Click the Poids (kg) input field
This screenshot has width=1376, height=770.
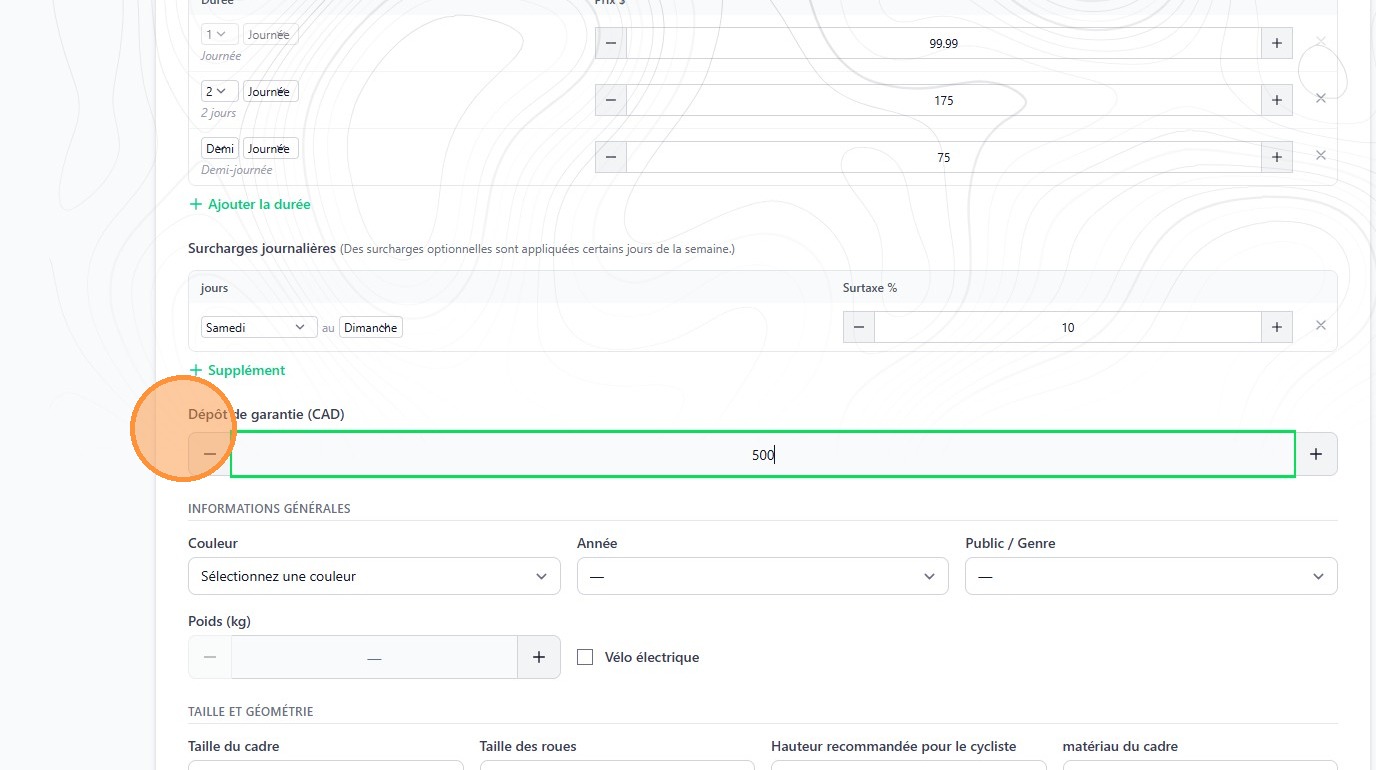pos(374,657)
